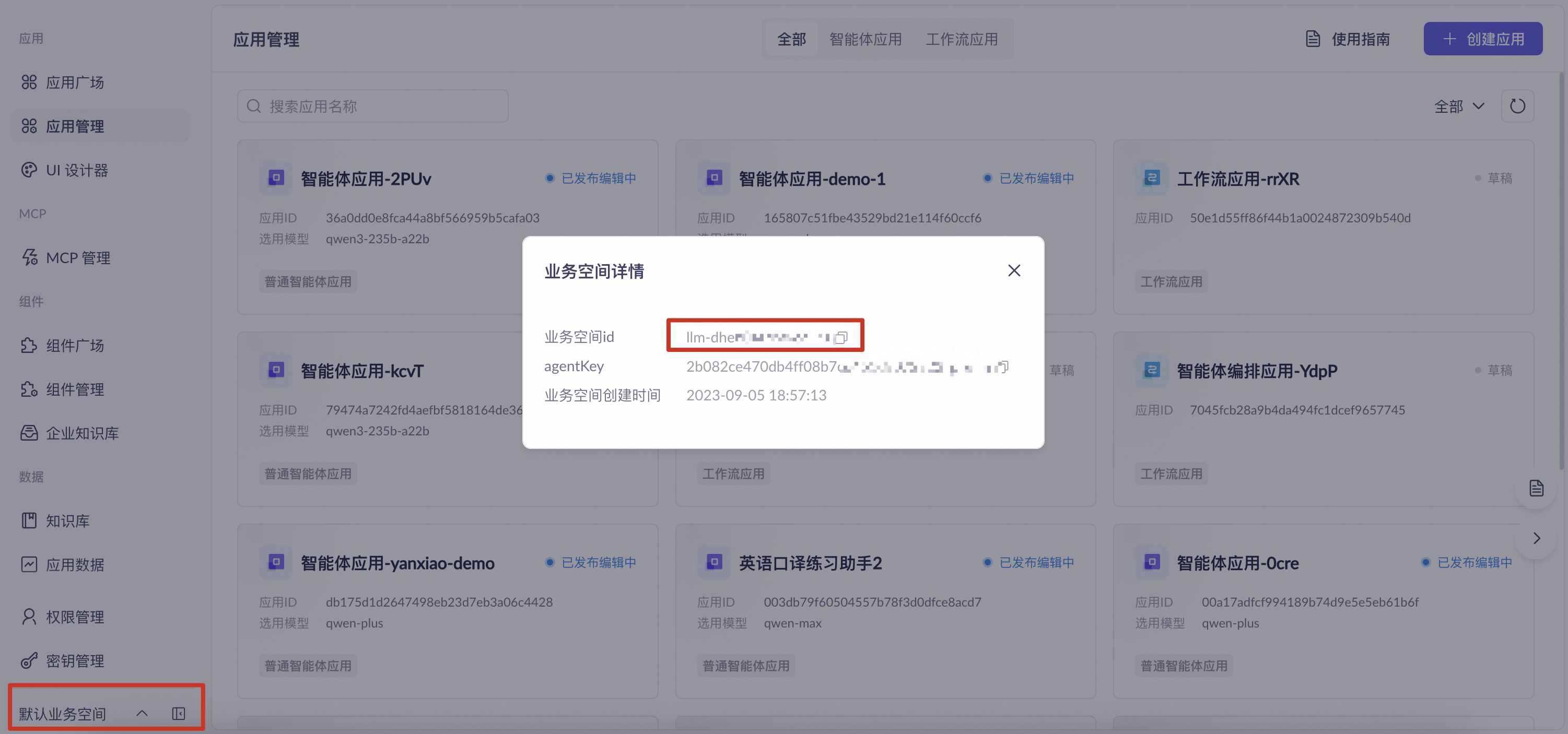Image resolution: width=1568 pixels, height=734 pixels.
Task: Go to 密钥管理 in sidebar
Action: click(x=75, y=661)
